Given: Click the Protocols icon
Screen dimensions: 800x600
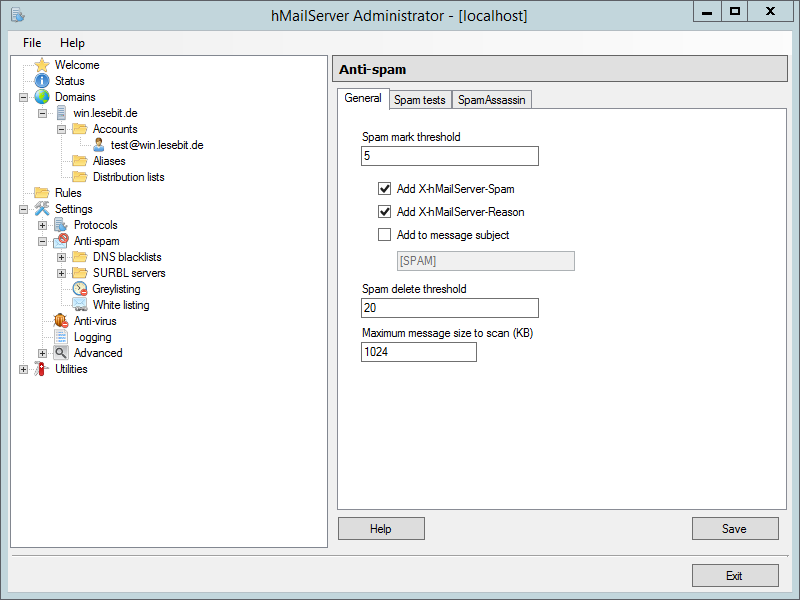Looking at the screenshot, I should tap(61, 224).
